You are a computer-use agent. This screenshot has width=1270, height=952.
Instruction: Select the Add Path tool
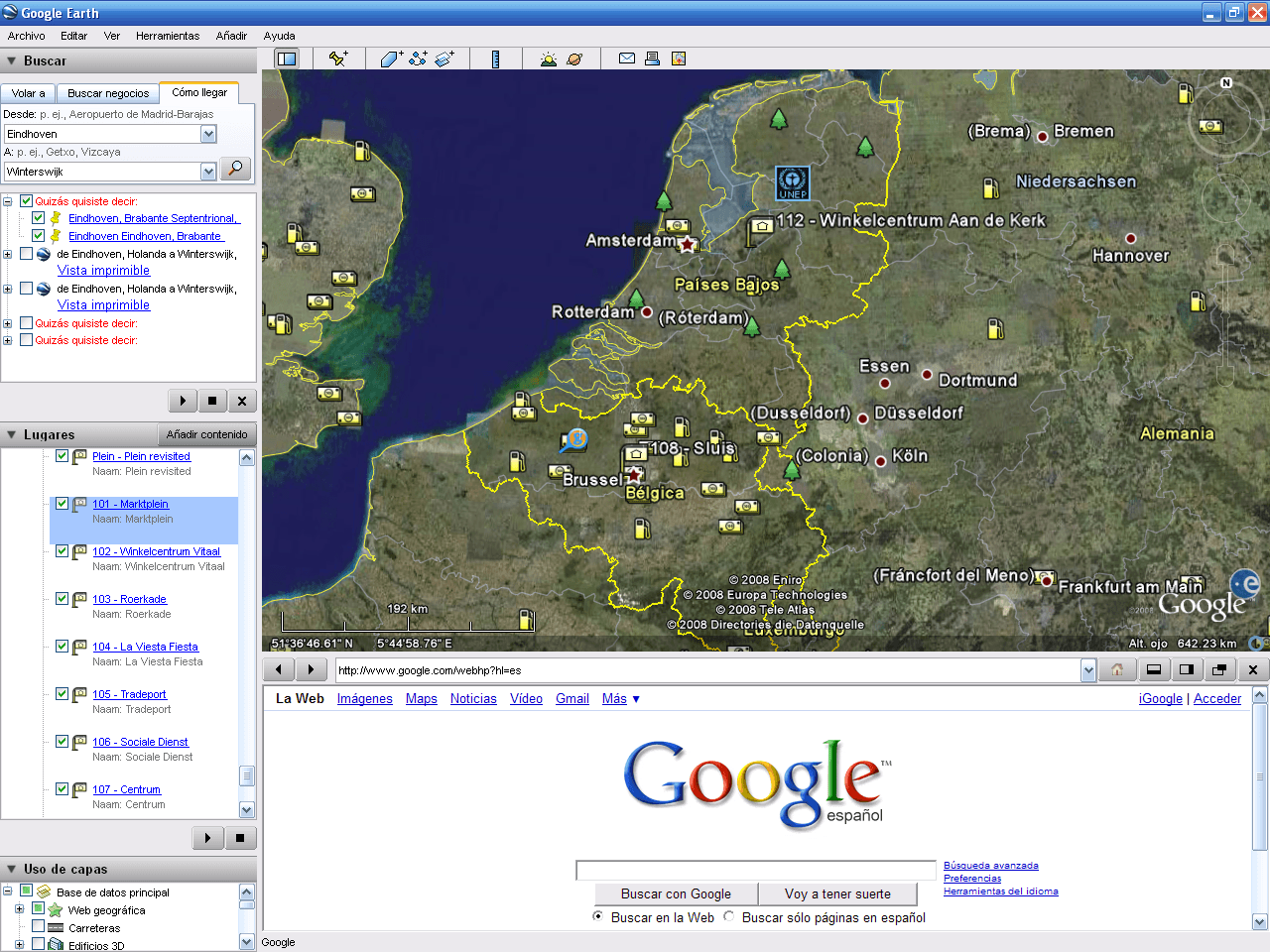417,58
